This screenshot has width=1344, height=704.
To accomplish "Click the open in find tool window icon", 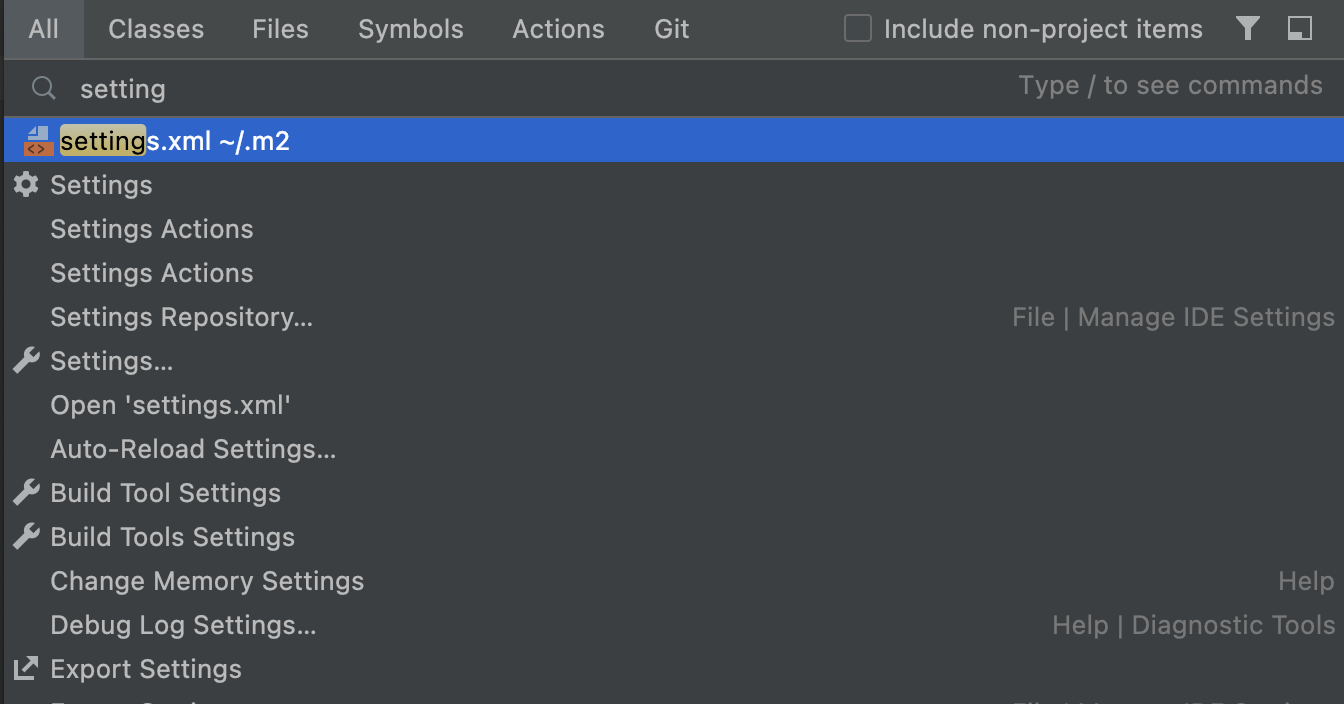I will click(x=1299, y=29).
